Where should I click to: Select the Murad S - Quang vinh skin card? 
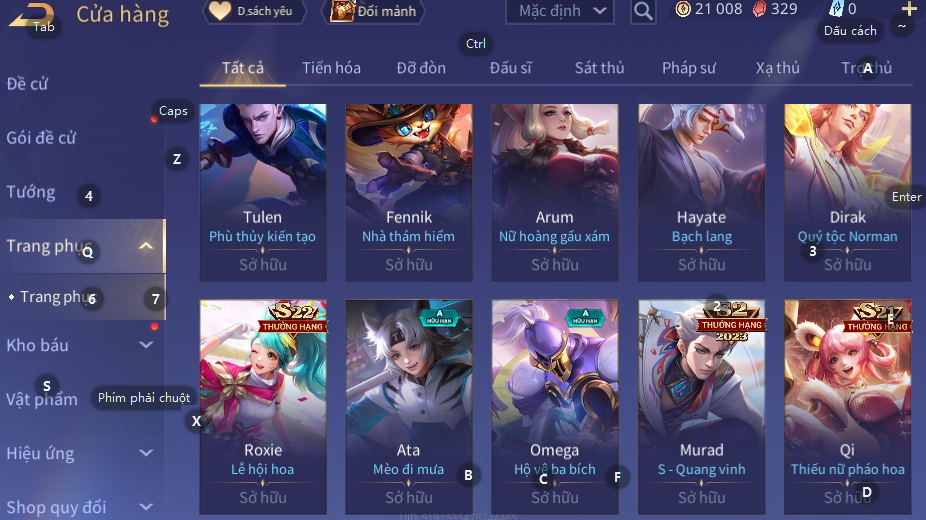pos(702,407)
